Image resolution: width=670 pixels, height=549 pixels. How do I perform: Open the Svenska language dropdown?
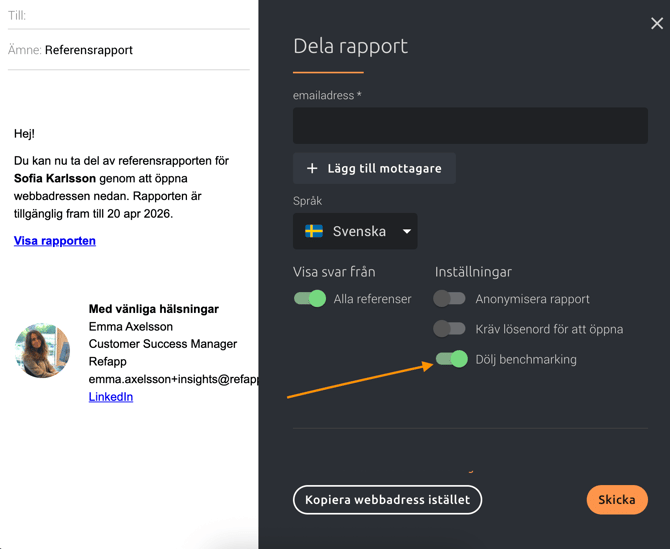[355, 231]
